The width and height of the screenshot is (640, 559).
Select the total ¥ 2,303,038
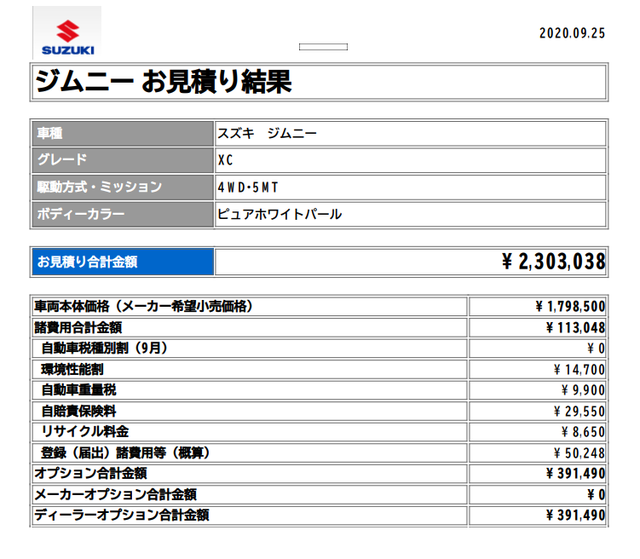[x=553, y=262]
